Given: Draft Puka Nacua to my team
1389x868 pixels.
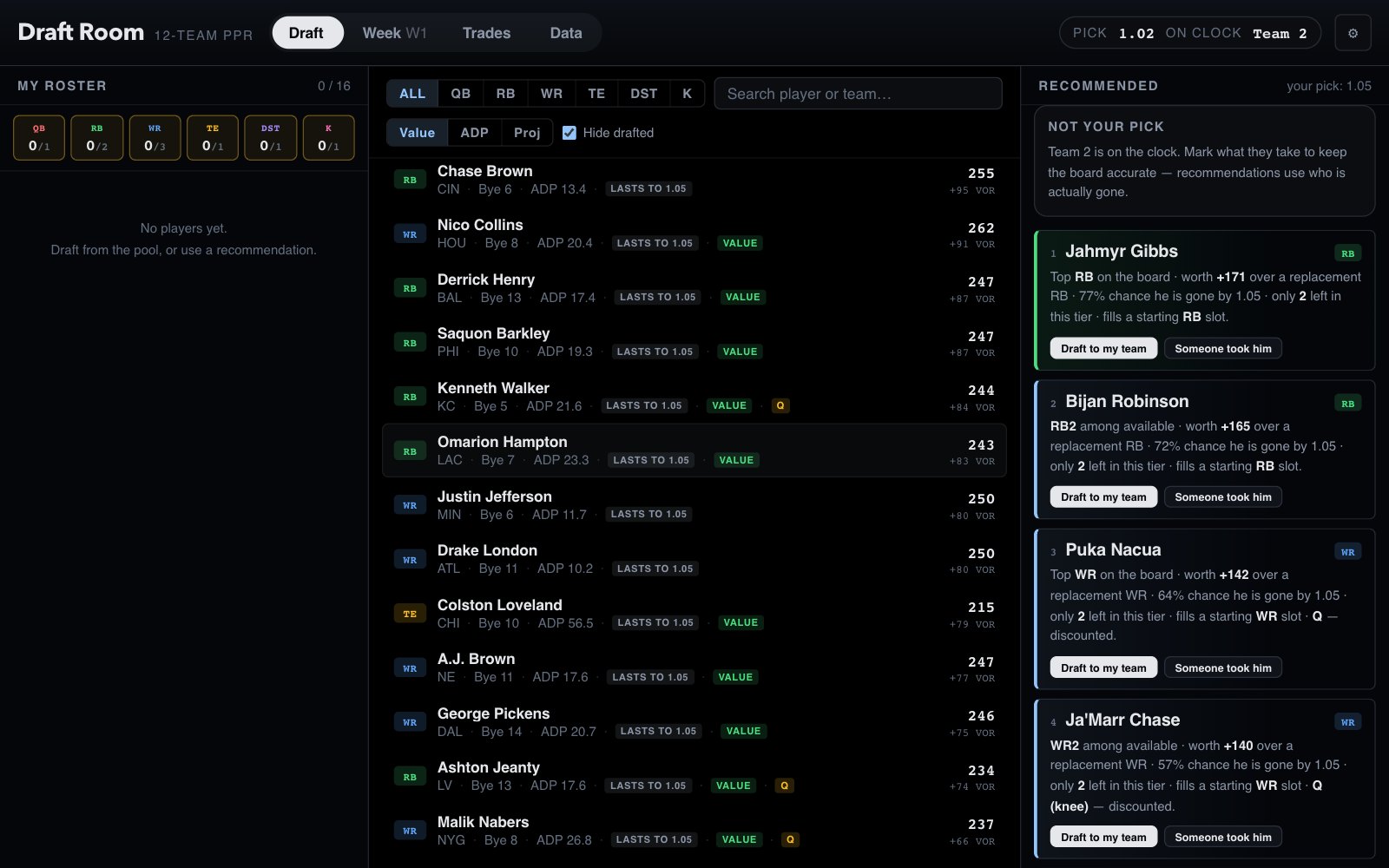Looking at the screenshot, I should point(1103,667).
